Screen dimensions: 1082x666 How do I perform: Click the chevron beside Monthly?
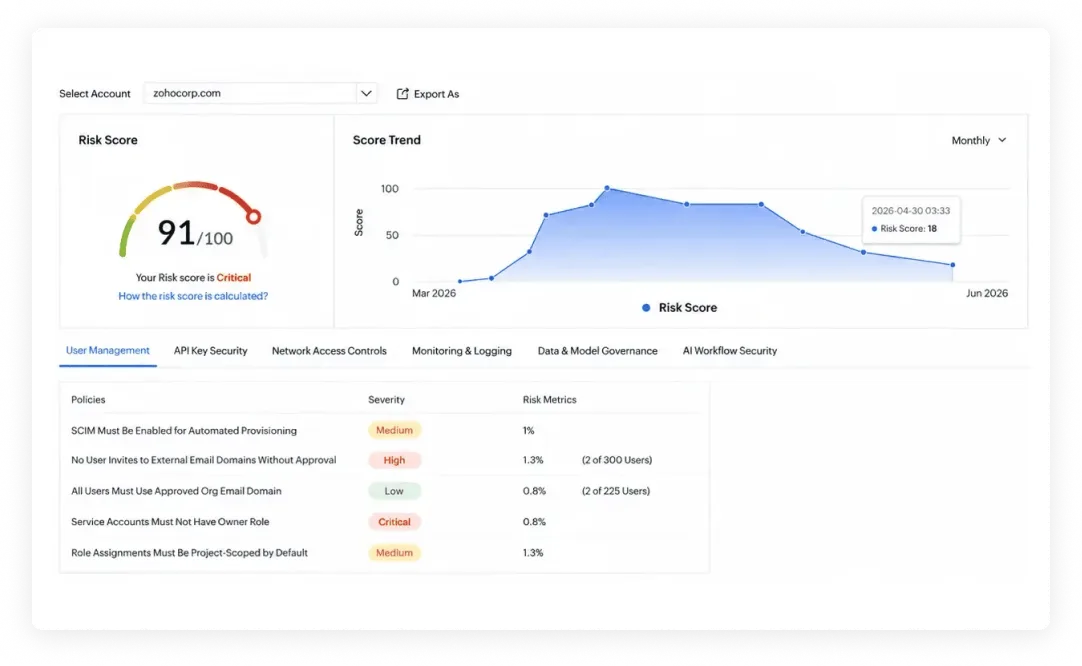[x=1002, y=140]
